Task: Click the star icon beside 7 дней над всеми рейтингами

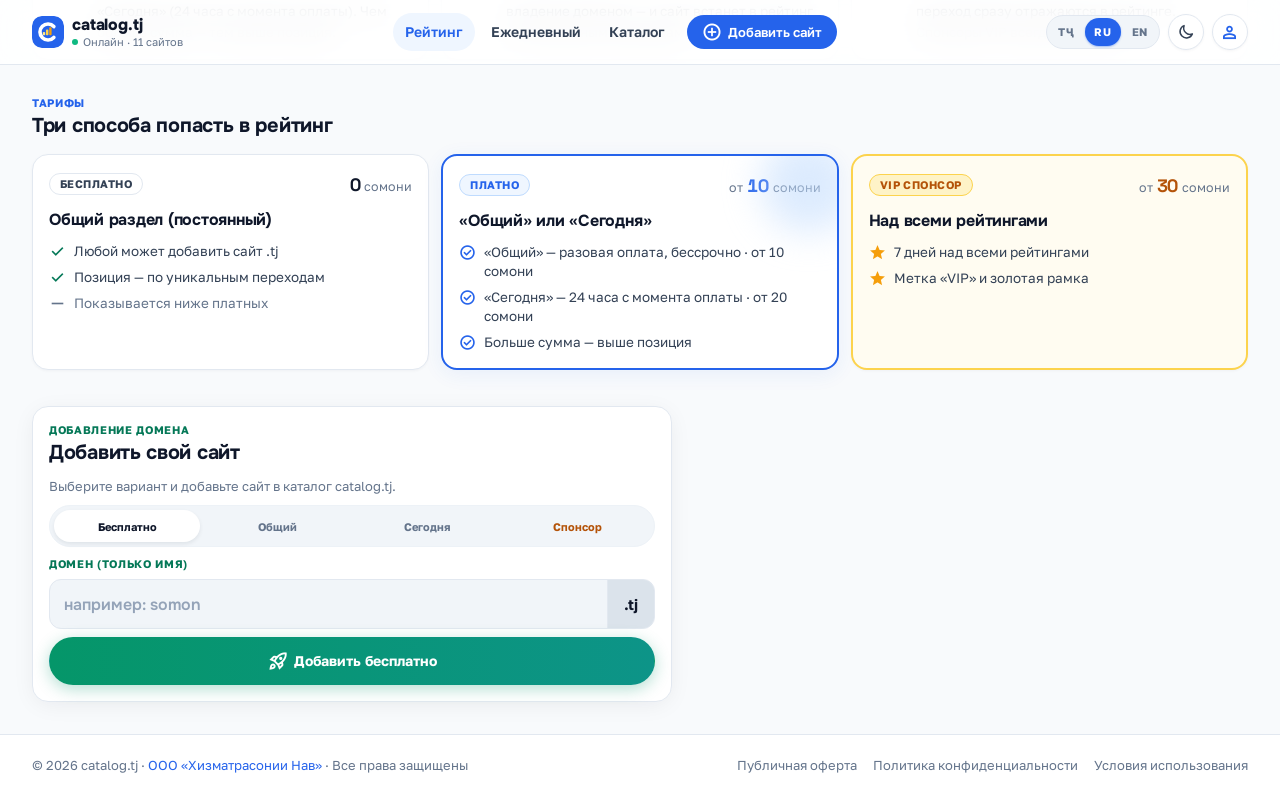Action: coord(877,252)
